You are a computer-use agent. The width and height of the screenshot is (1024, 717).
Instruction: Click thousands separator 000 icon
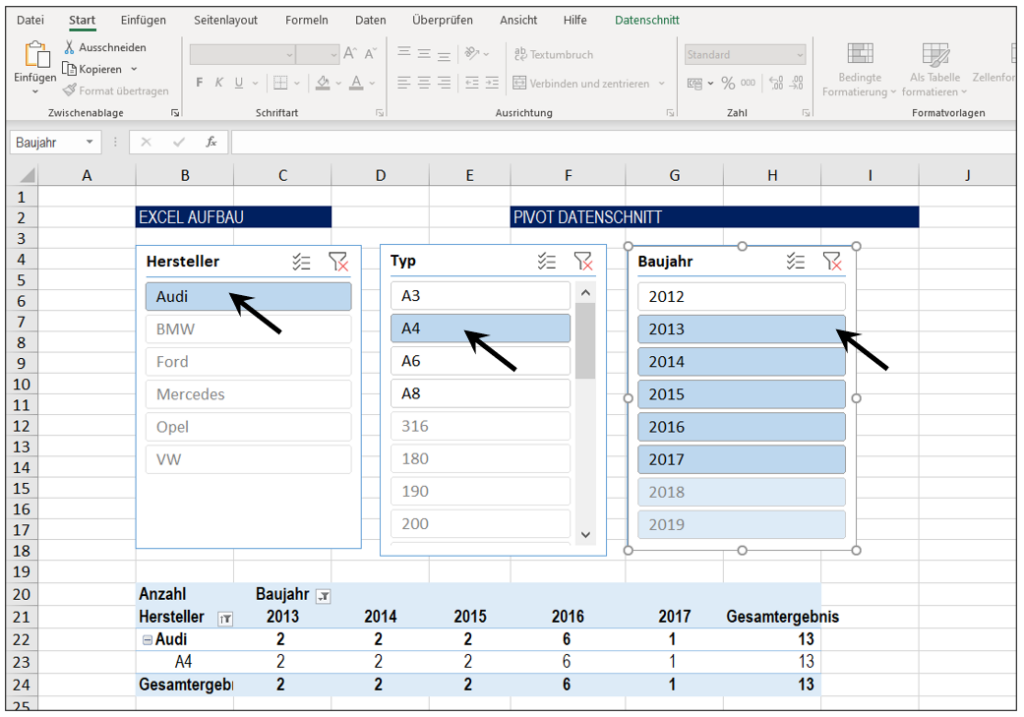tap(748, 83)
